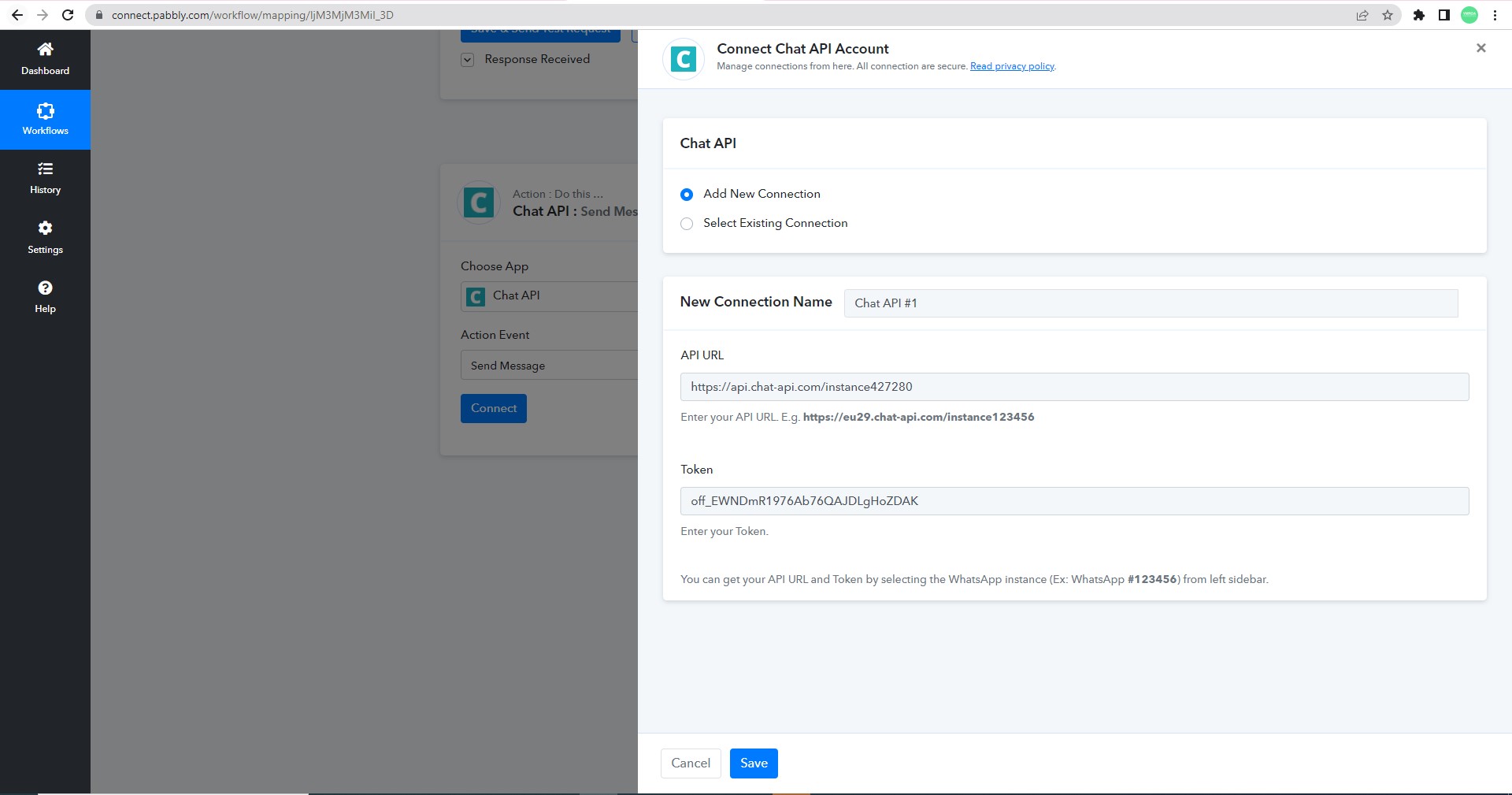Click the Action: Do this … step header
Image resolution: width=1512 pixels, height=795 pixels.
click(558, 194)
